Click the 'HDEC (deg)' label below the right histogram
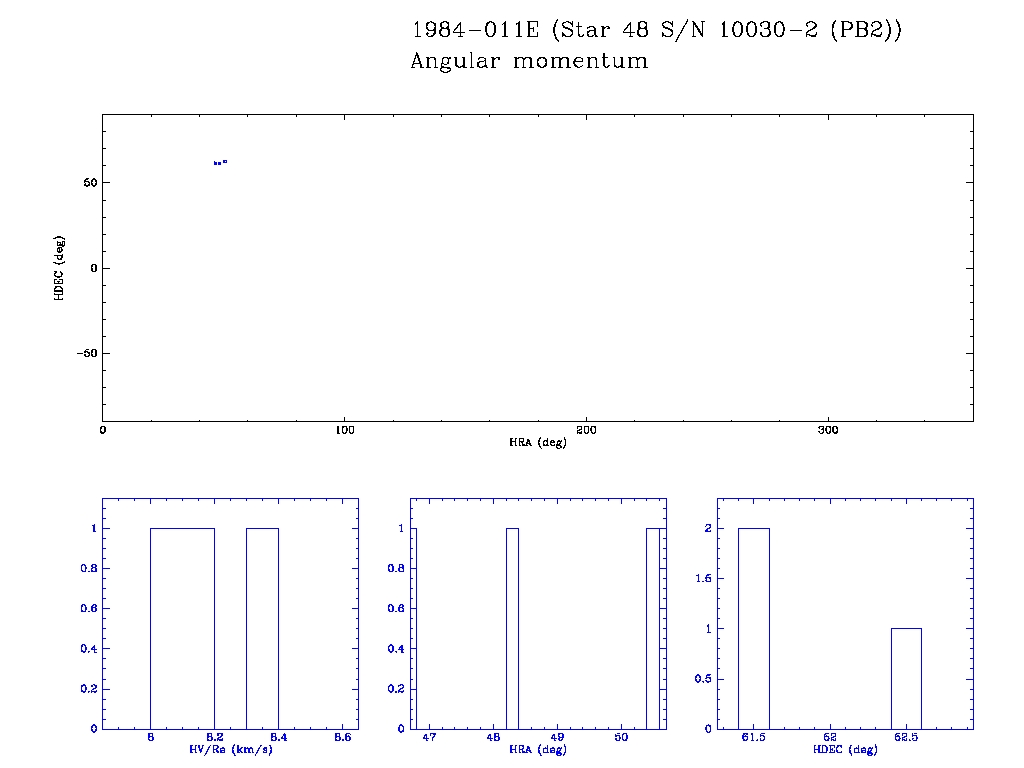Image resolution: width=1024 pixels, height=768 pixels. pyautogui.click(x=845, y=750)
